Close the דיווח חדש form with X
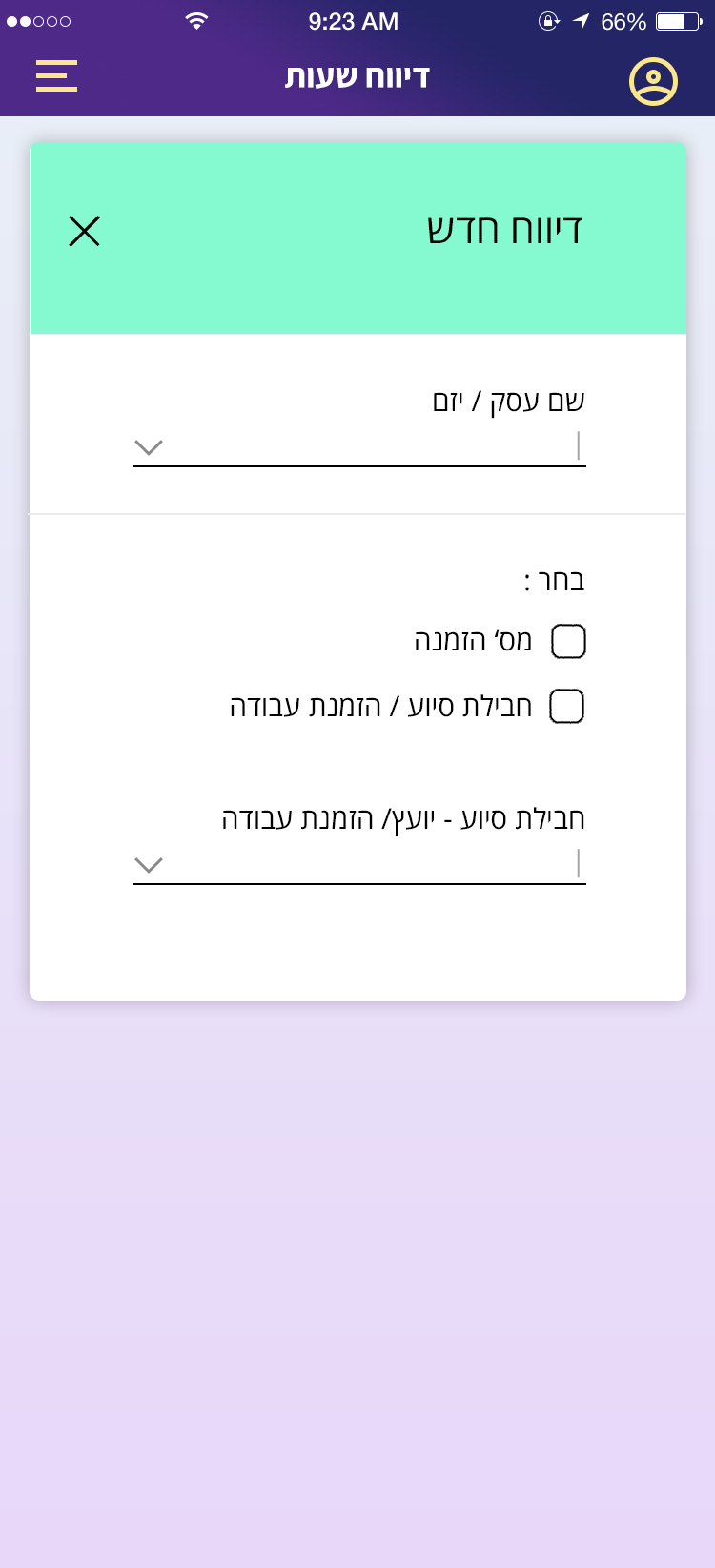This screenshot has width=715, height=1568. [84, 231]
